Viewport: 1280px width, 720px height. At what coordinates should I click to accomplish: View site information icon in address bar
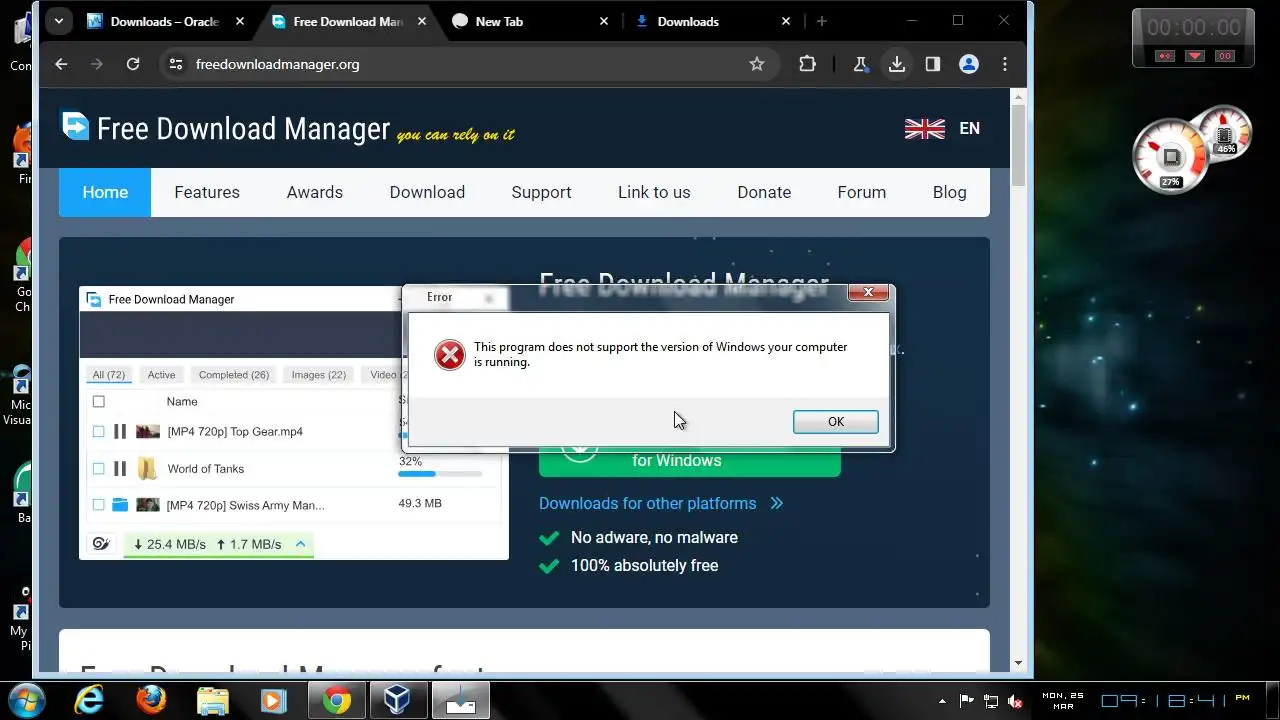pos(176,64)
